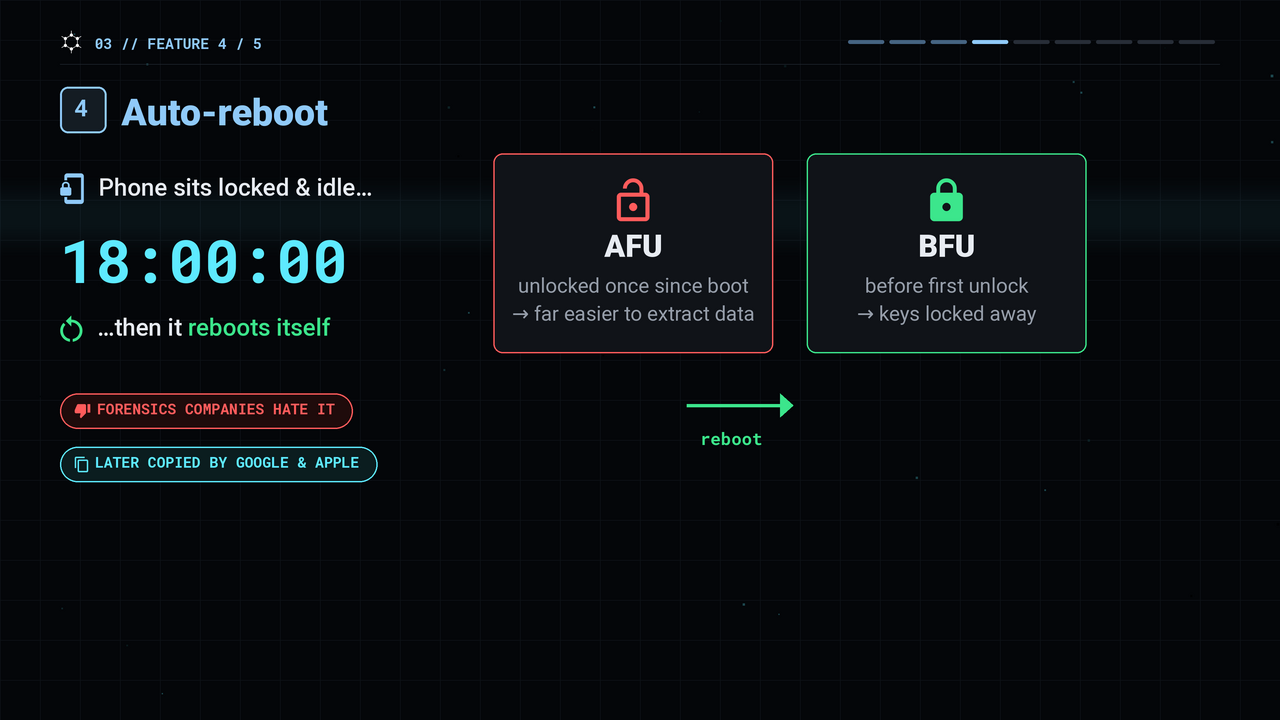Click the green arrow above the reboot label
1280x720 pixels.
click(740, 405)
